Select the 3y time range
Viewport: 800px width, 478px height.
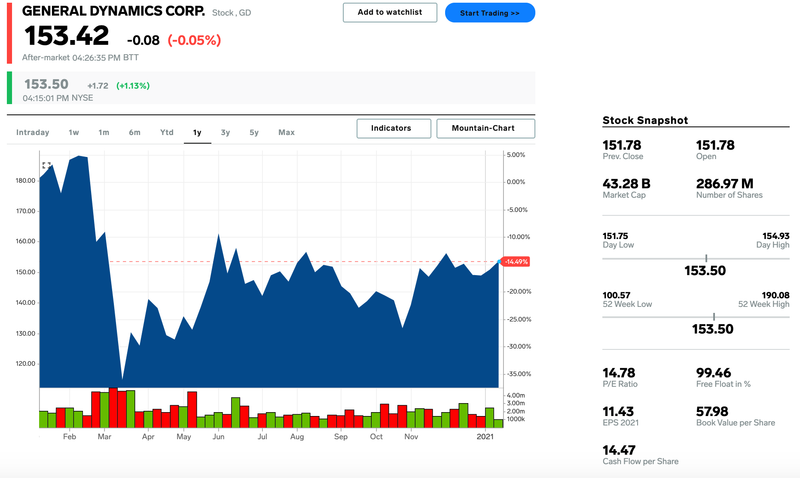(x=225, y=132)
